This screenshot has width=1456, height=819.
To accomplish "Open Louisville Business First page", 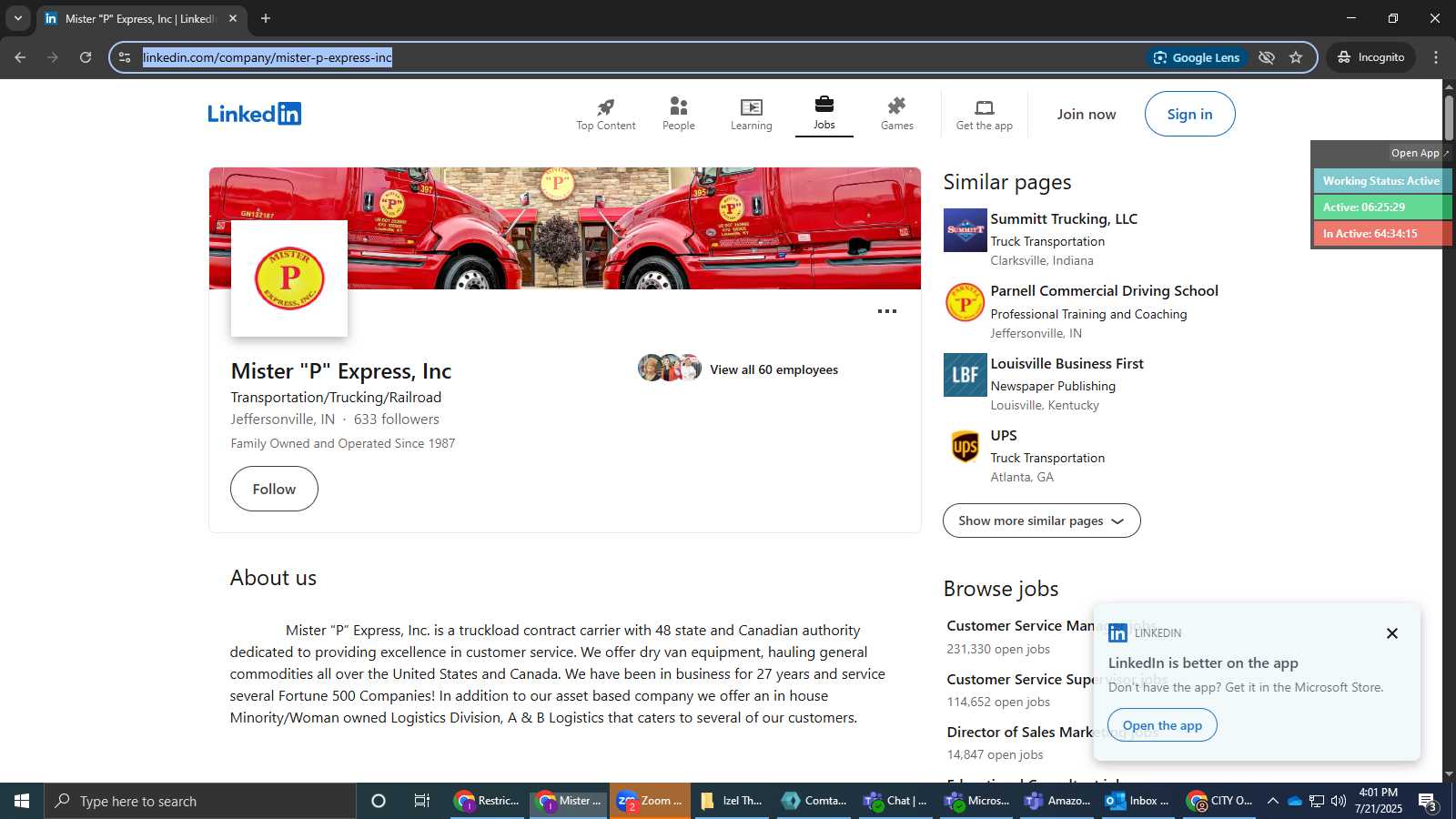I will pyautogui.click(x=1067, y=364).
